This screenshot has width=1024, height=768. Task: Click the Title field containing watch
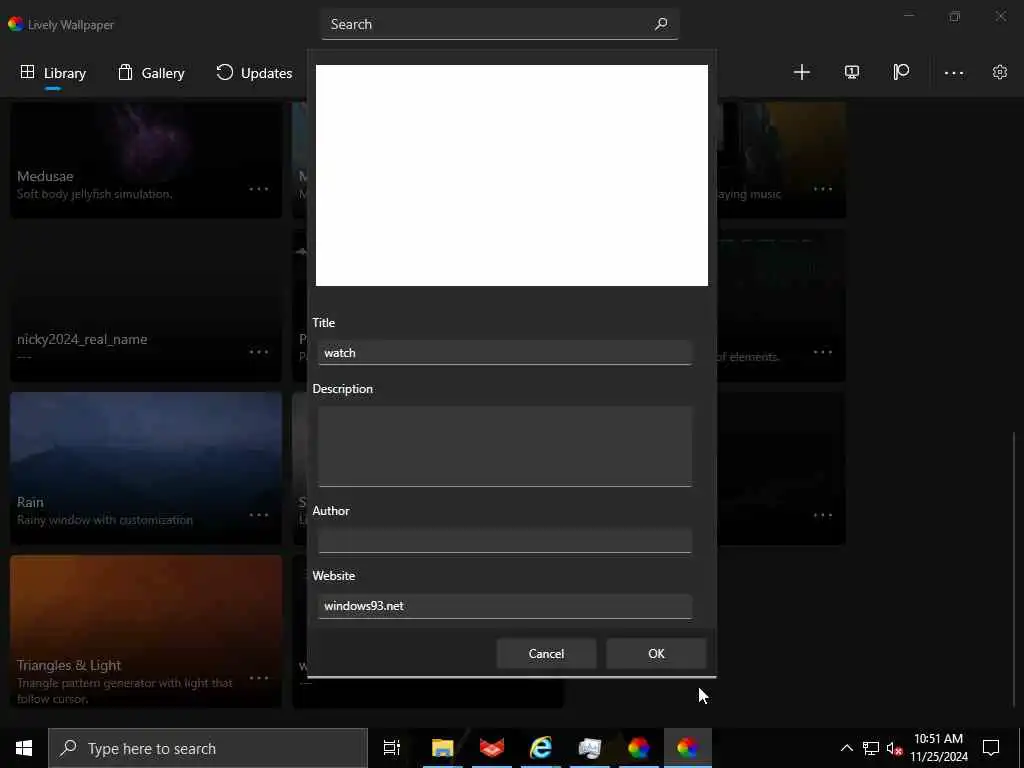505,353
